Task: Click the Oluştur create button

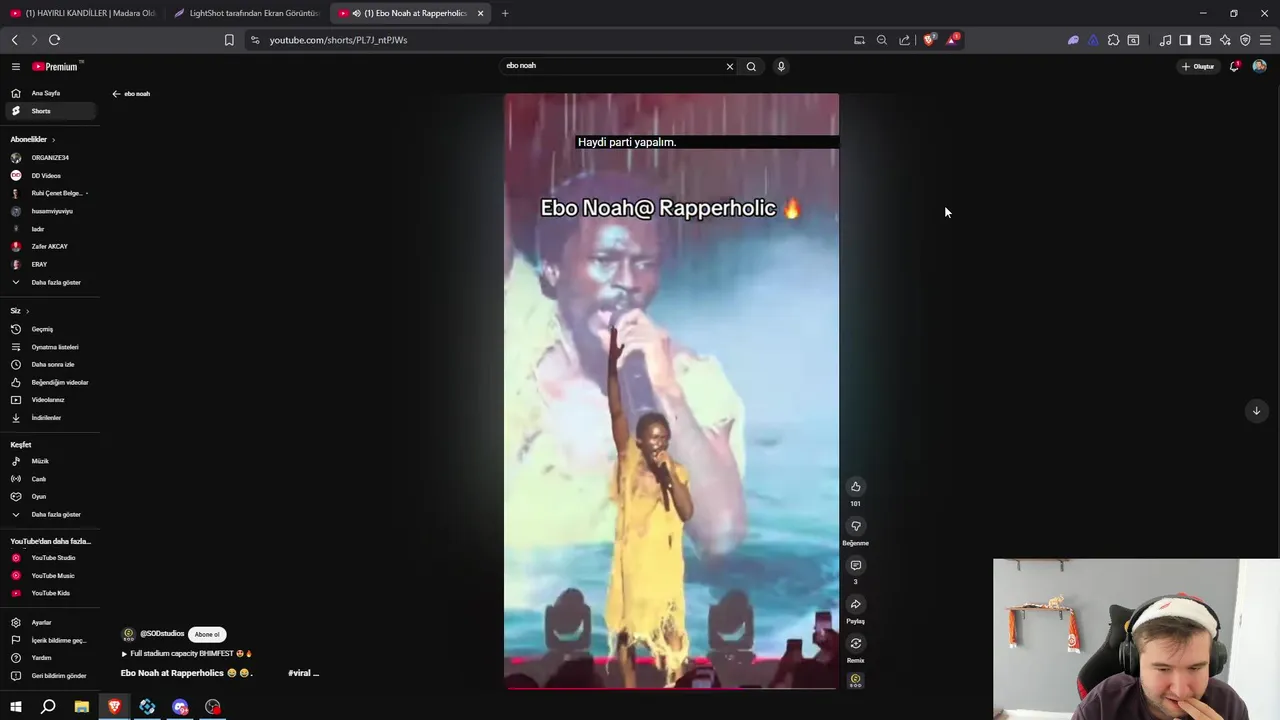Action: (1198, 67)
